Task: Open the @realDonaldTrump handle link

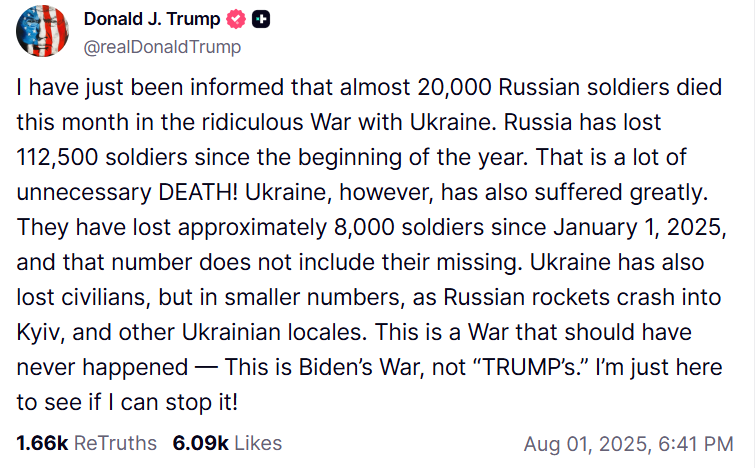Action: tap(162, 46)
